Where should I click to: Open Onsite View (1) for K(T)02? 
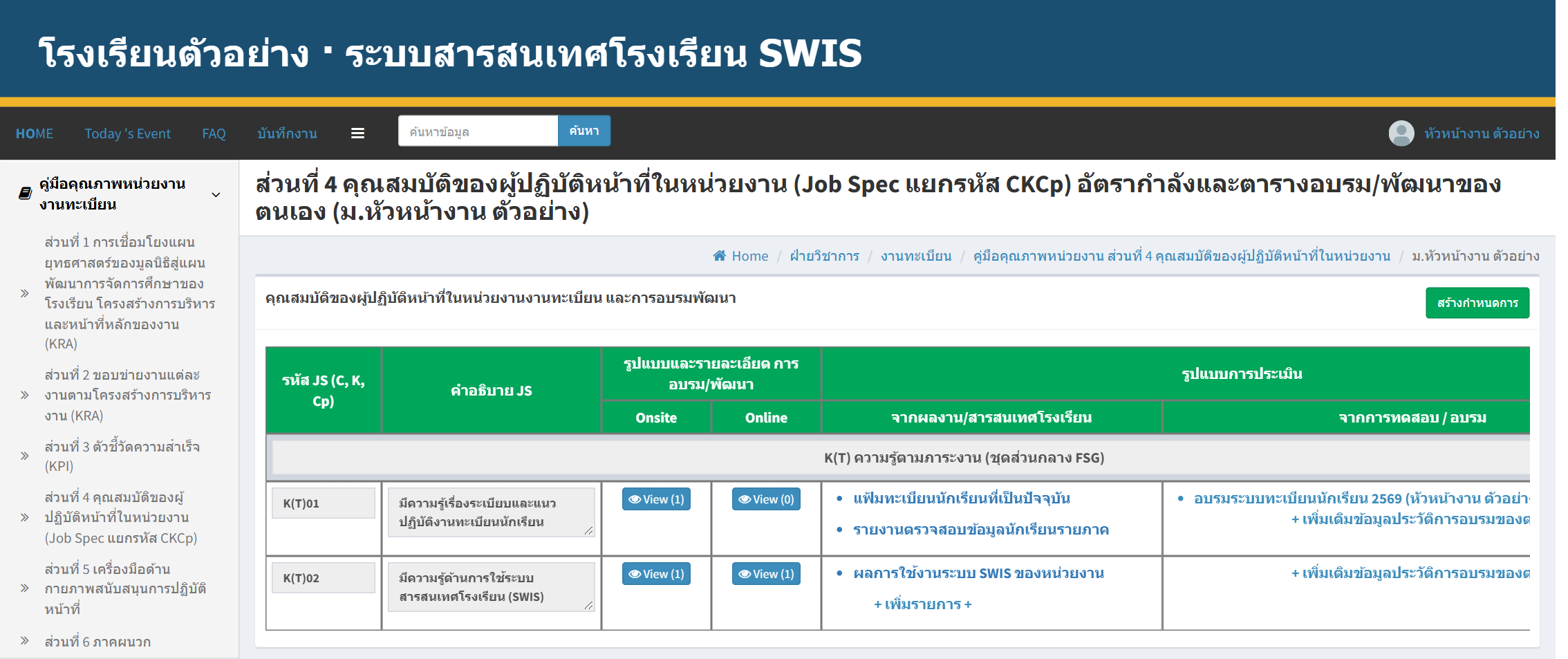click(x=656, y=574)
